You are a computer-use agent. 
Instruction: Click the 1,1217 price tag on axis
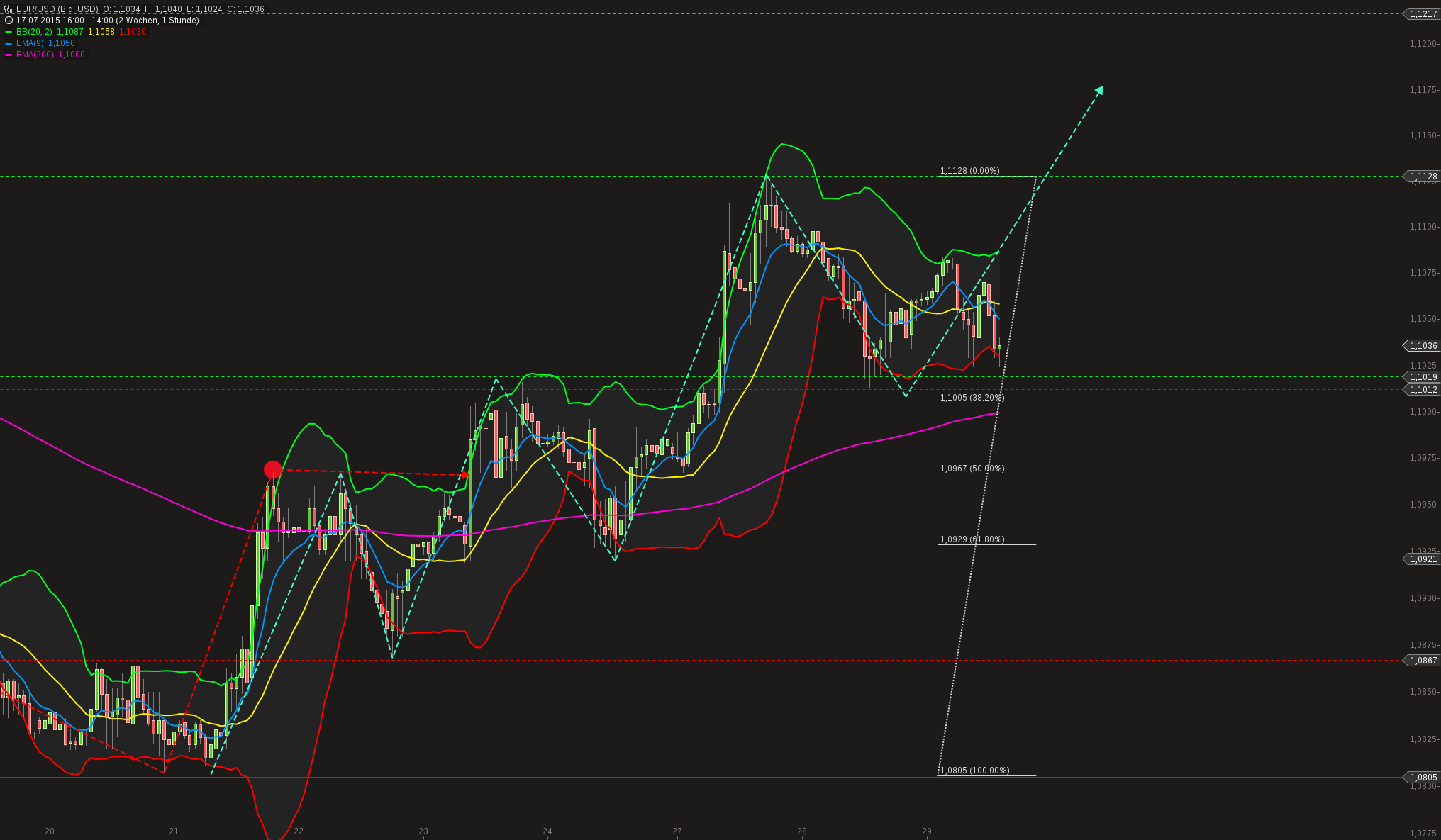(1422, 14)
